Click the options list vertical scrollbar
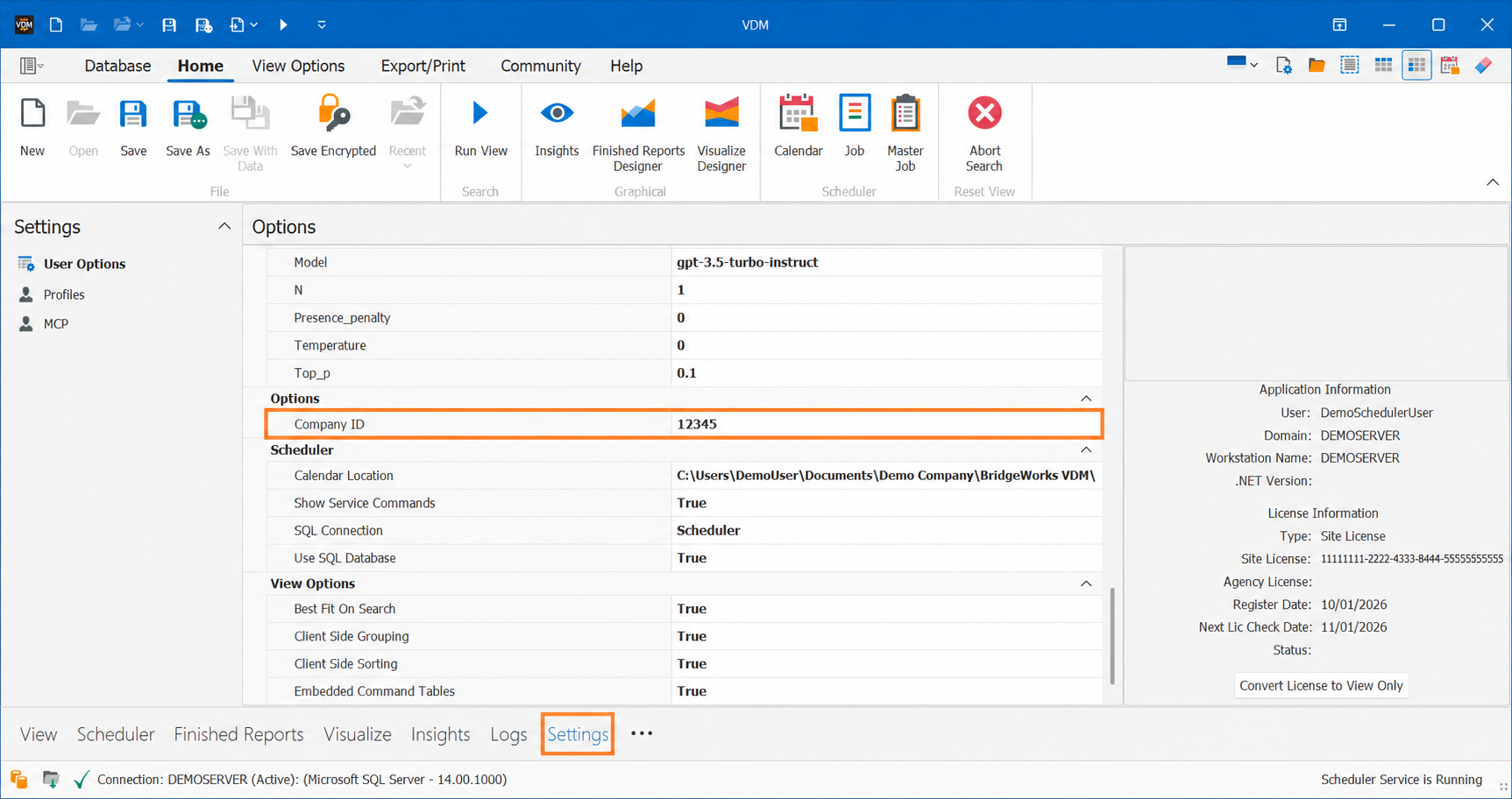1512x799 pixels. (1112, 635)
